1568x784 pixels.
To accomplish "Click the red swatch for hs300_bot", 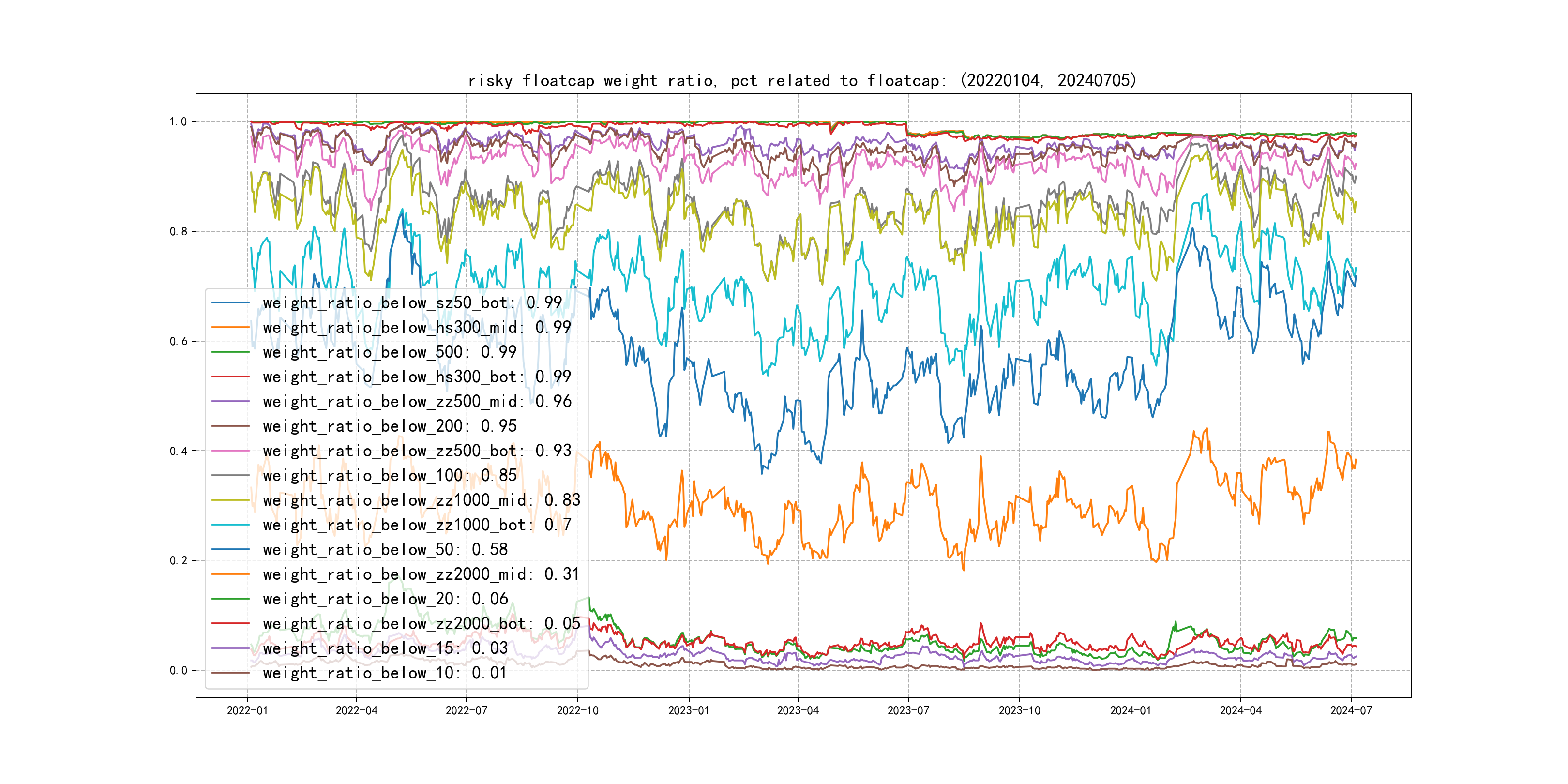I will (230, 377).
